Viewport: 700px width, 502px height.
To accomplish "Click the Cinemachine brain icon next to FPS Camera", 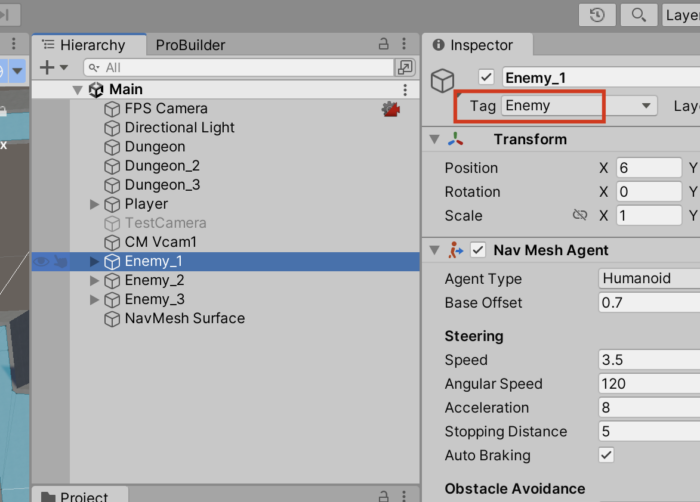I will tap(390, 109).
